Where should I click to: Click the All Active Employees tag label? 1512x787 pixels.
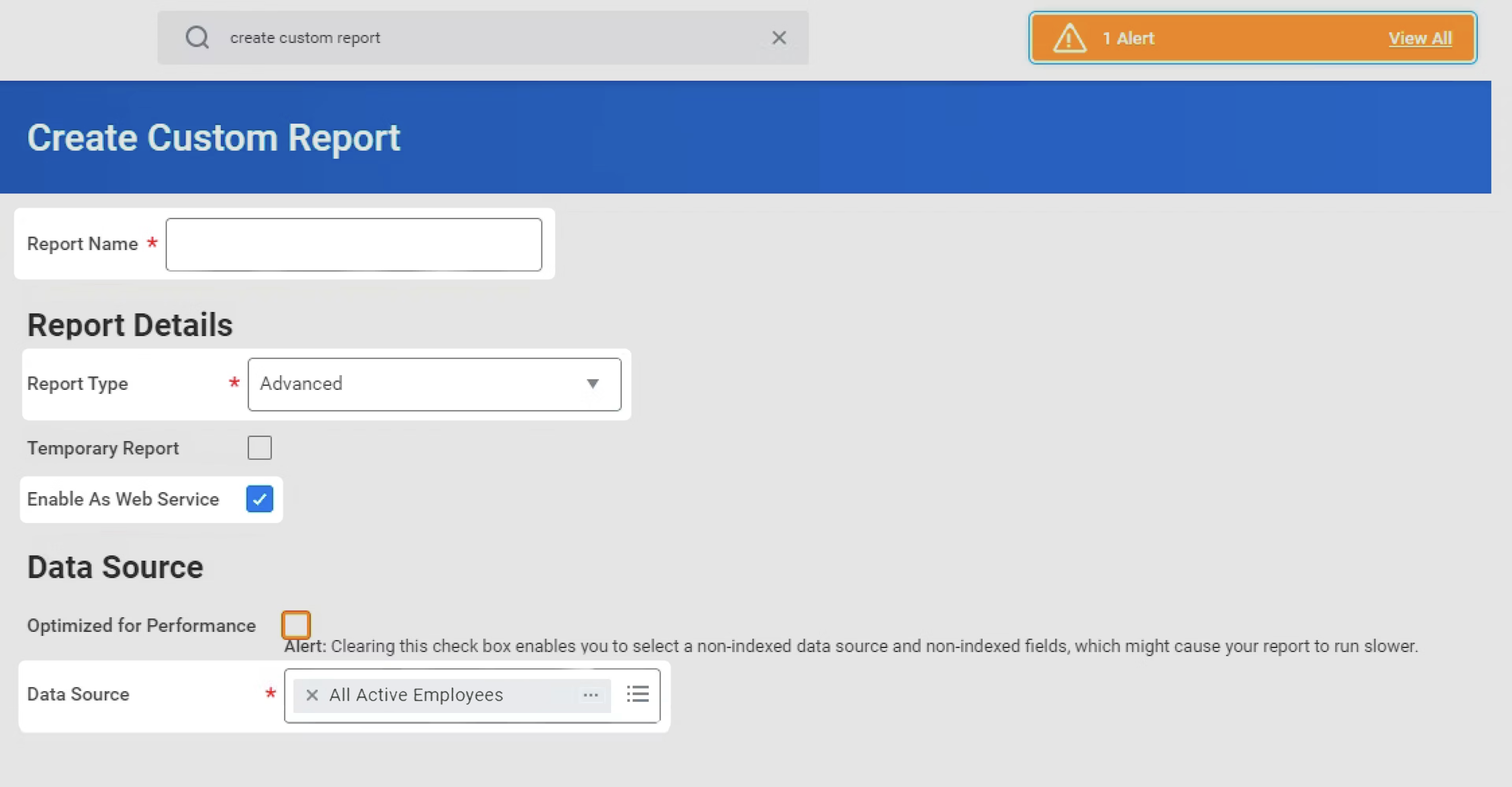pyautogui.click(x=415, y=694)
